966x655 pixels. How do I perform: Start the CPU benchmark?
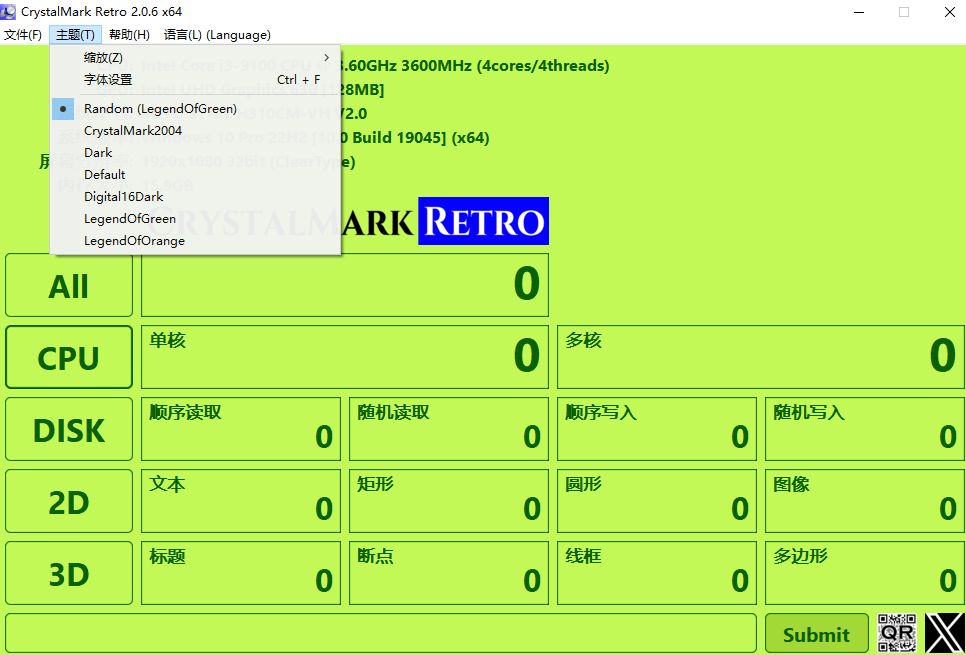[69, 357]
